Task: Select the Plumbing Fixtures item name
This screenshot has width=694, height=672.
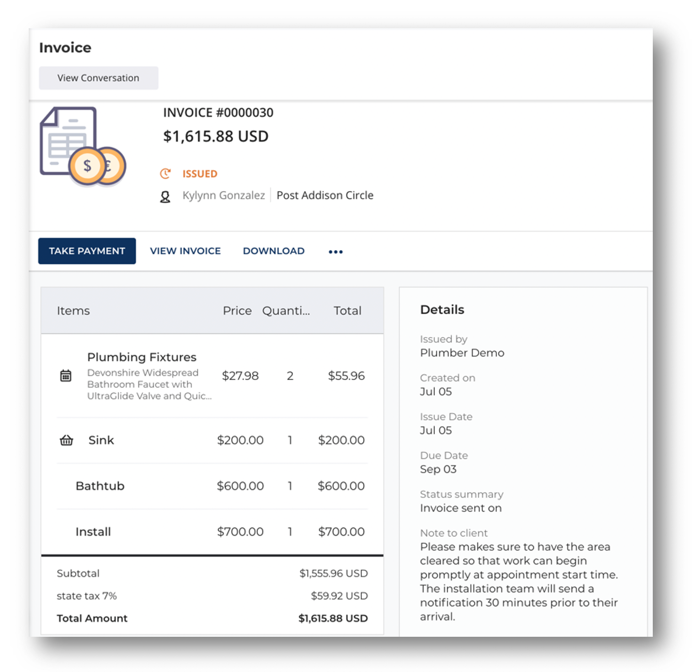Action: click(x=142, y=357)
